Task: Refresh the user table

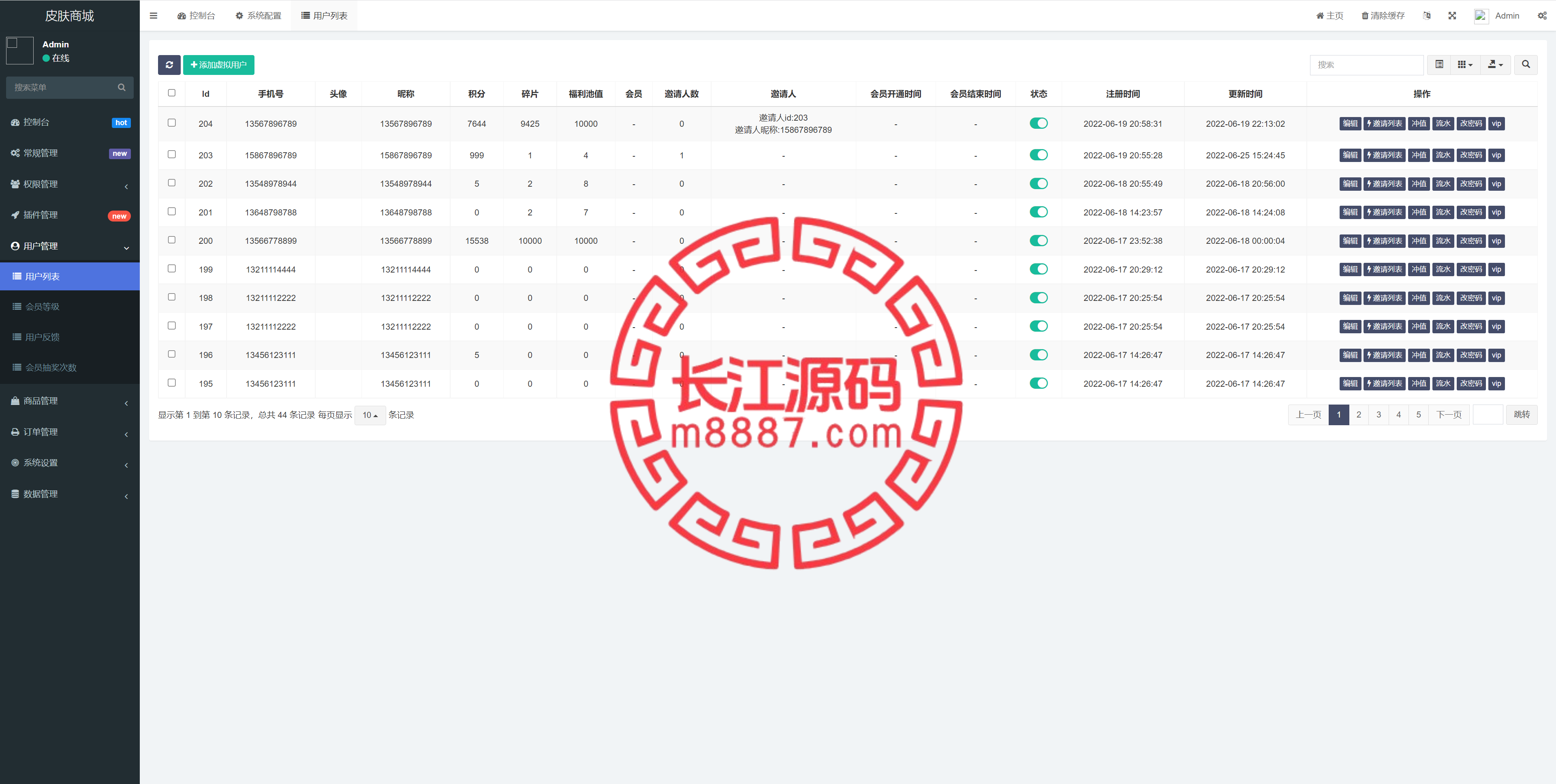Action: point(169,64)
